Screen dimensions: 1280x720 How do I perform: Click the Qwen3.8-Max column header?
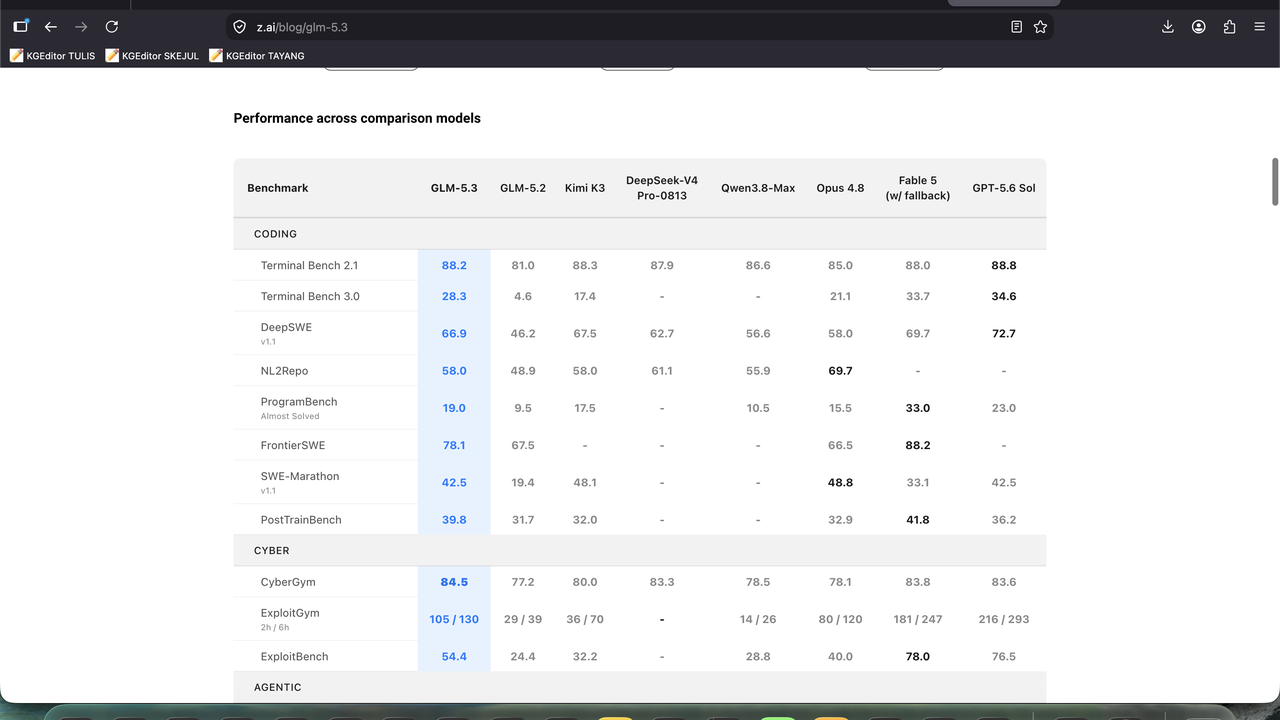[758, 188]
